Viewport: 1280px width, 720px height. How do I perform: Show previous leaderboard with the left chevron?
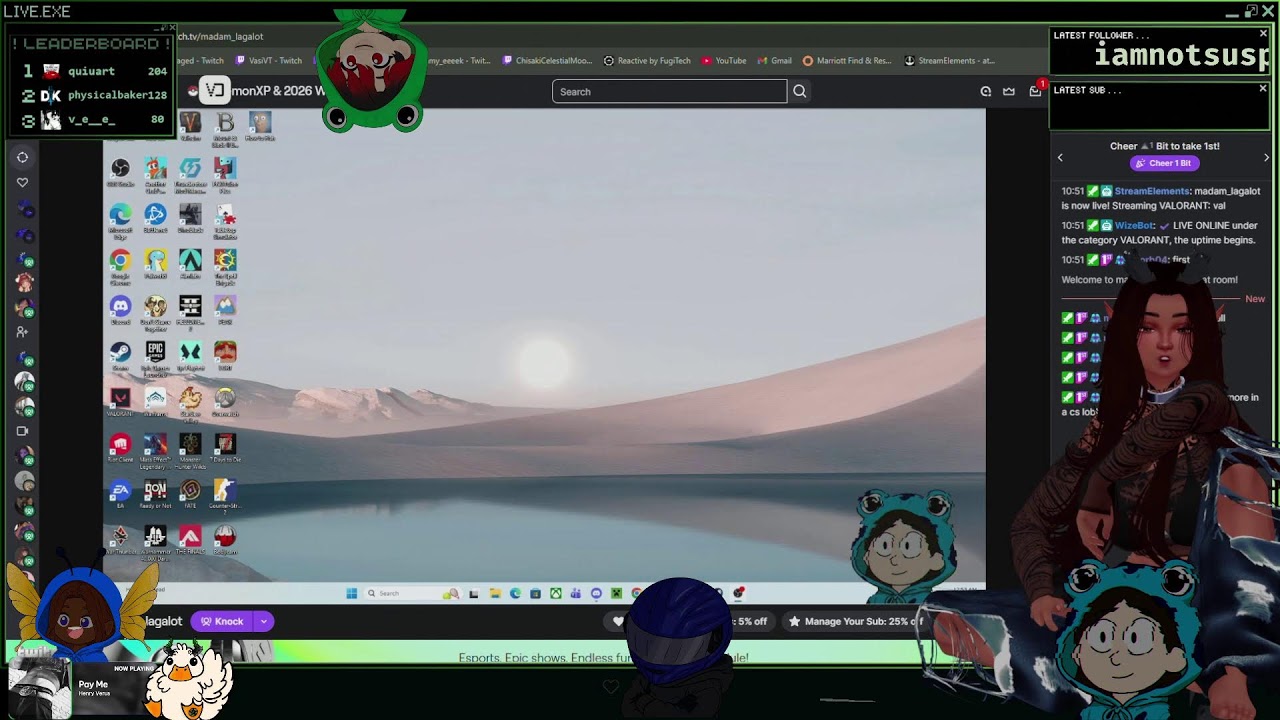[1060, 157]
